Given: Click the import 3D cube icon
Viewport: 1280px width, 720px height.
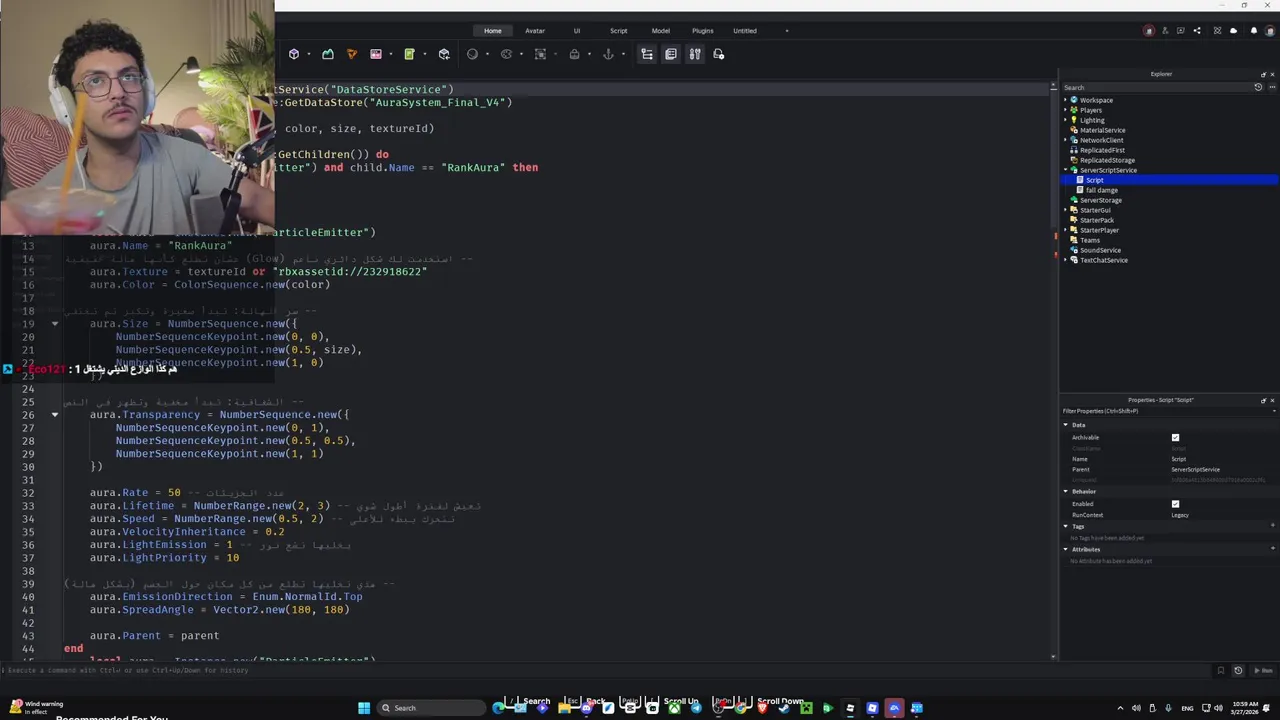Looking at the screenshot, I should [444, 54].
